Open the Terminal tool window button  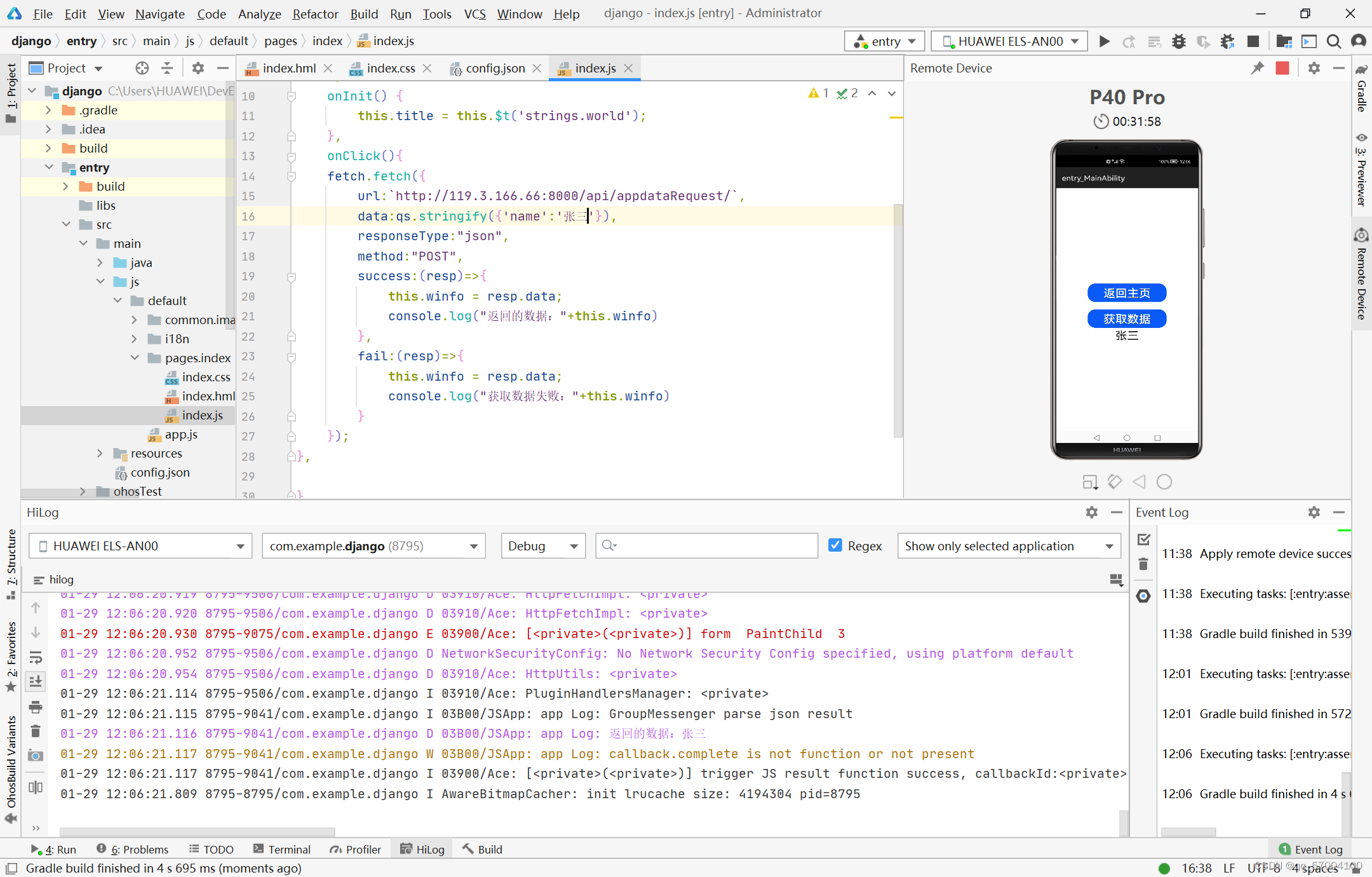[x=281, y=849]
